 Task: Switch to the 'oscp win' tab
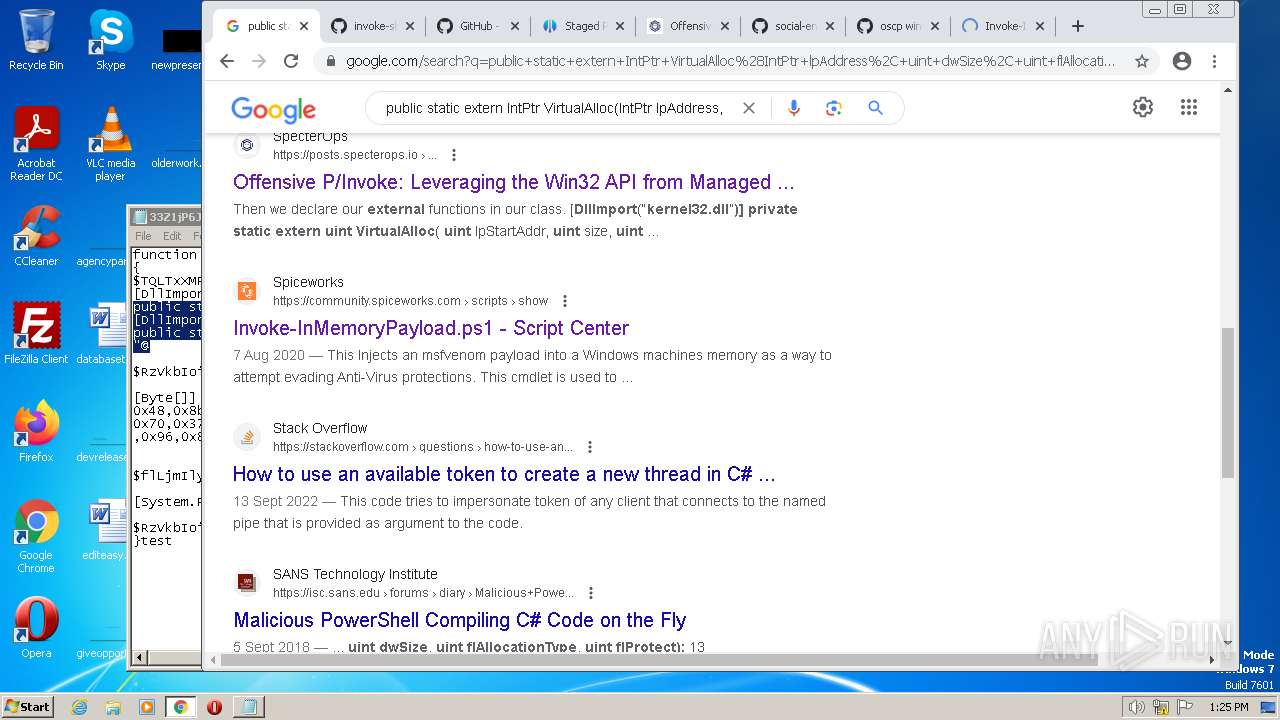point(898,26)
